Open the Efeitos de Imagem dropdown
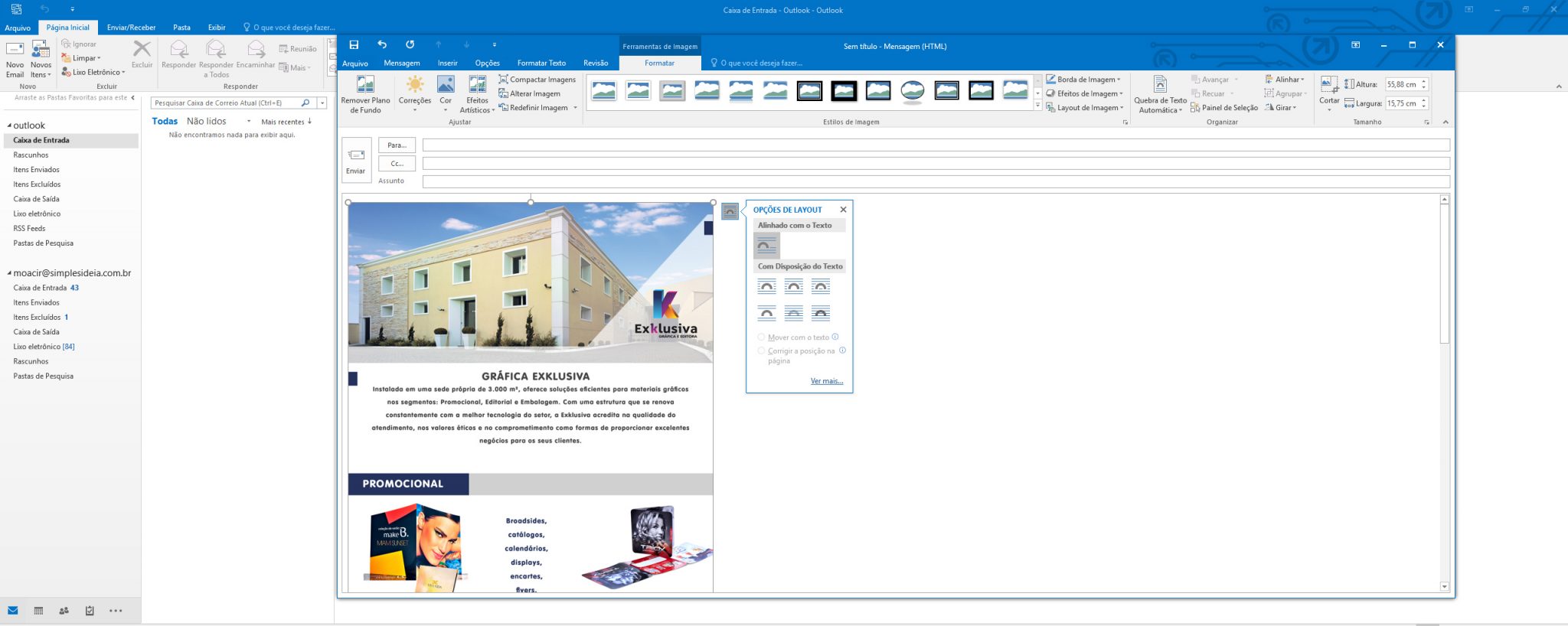The width and height of the screenshot is (1568, 626). (x=1084, y=93)
